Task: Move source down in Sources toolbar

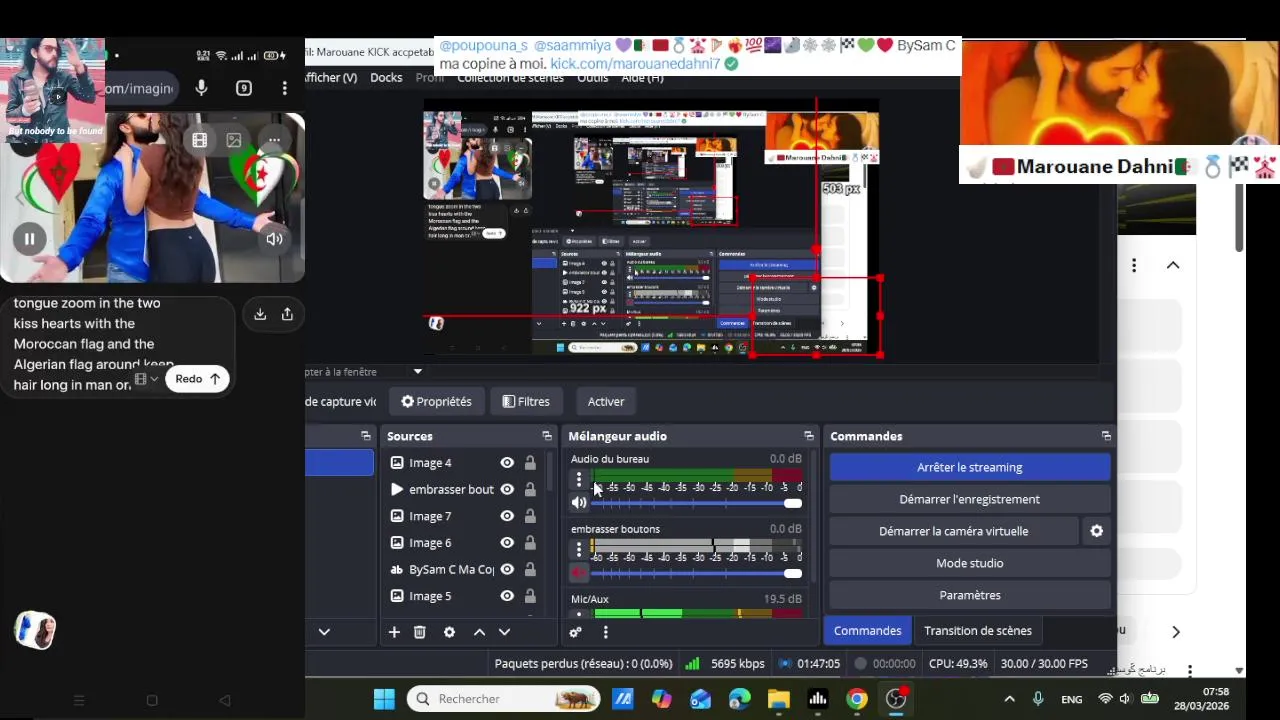Action: [504, 632]
